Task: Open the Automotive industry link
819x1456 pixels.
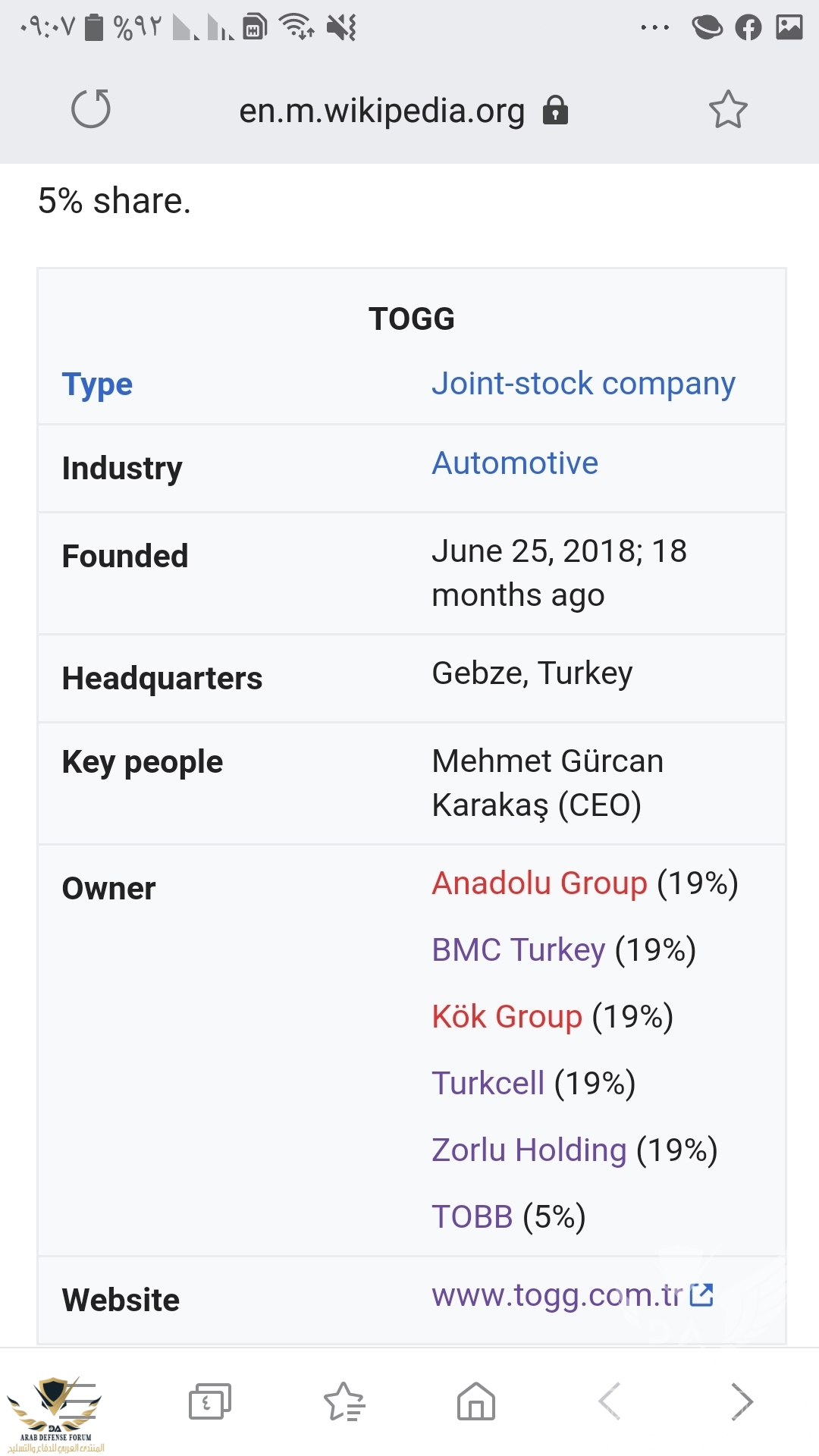Action: [x=515, y=463]
